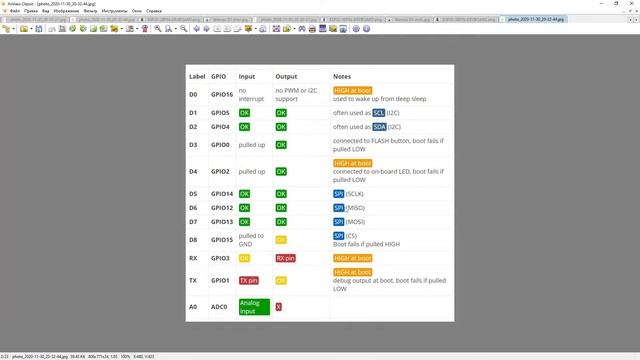Click the 'Notes' column header in image
Viewport: 640px width, 360px height.
[342, 76]
